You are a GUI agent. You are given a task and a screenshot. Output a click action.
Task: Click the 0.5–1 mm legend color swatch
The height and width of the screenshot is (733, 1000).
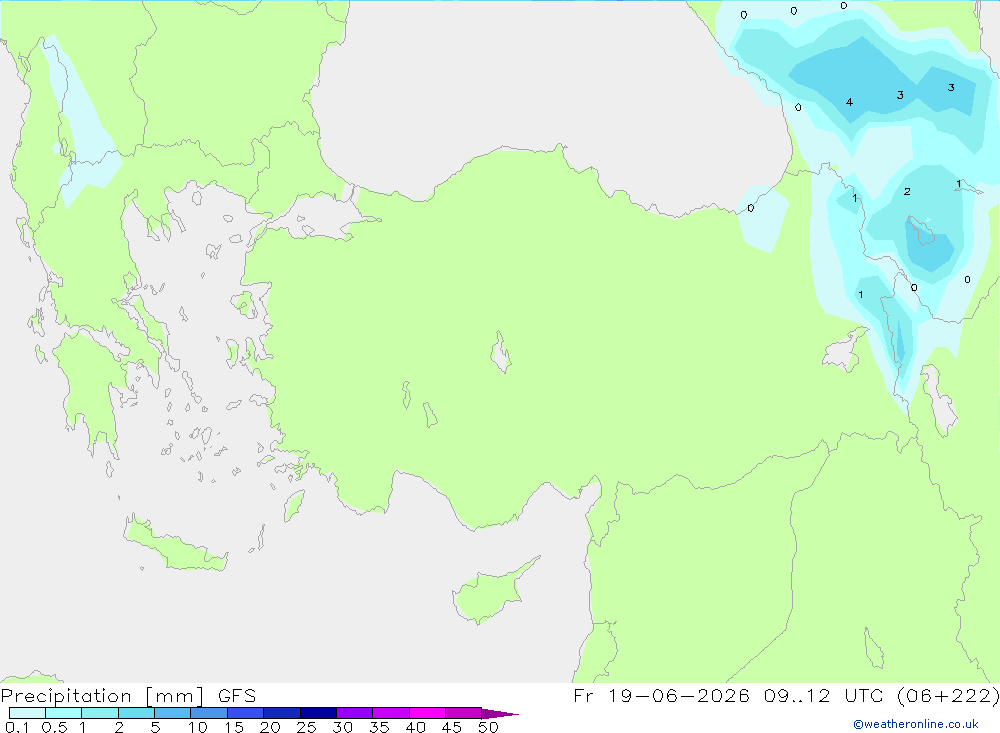[64, 713]
